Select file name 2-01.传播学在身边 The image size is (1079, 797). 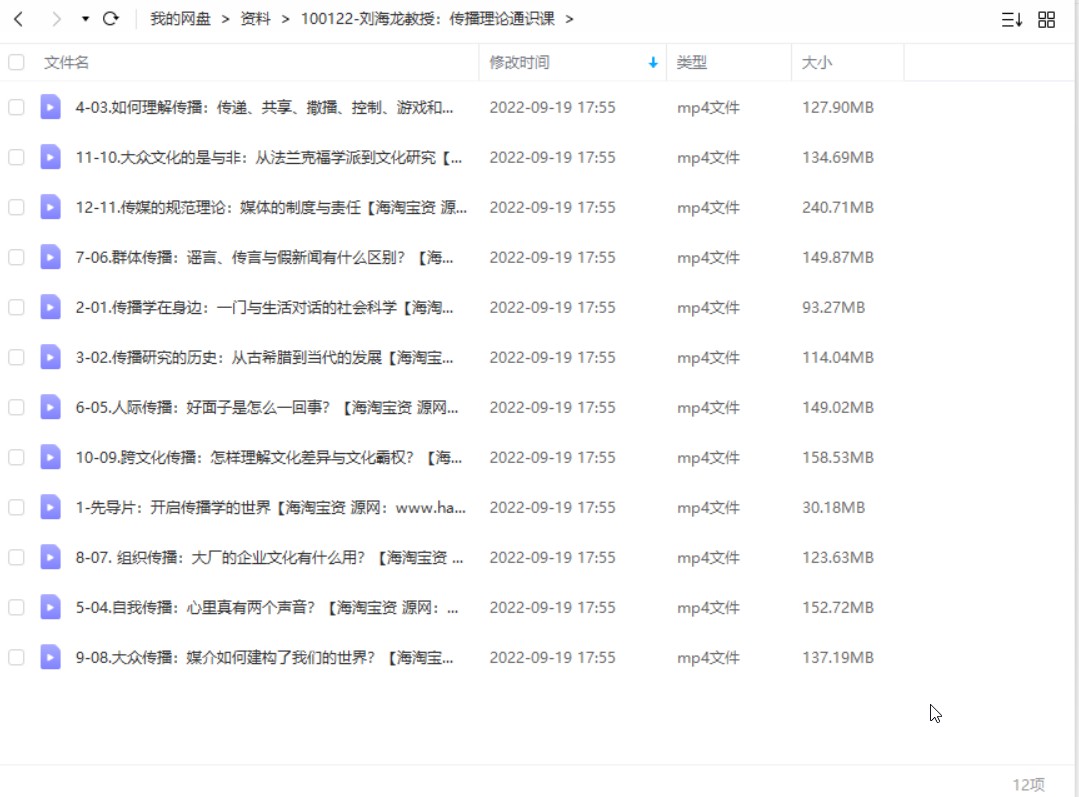(264, 308)
